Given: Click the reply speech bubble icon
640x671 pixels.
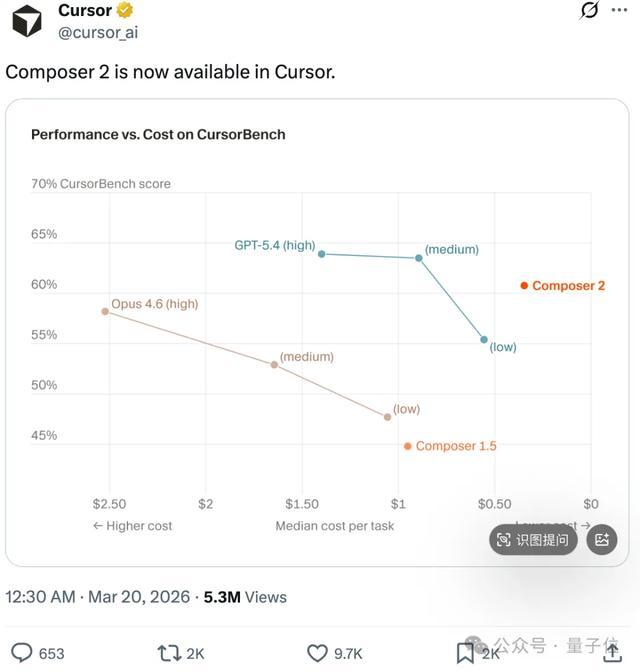Looking at the screenshot, I should coord(21,653).
